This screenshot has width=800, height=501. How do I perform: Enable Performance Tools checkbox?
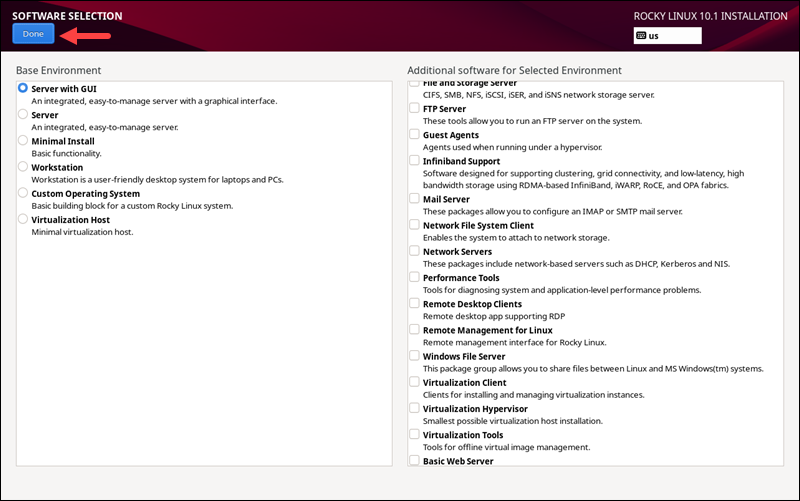coord(414,277)
